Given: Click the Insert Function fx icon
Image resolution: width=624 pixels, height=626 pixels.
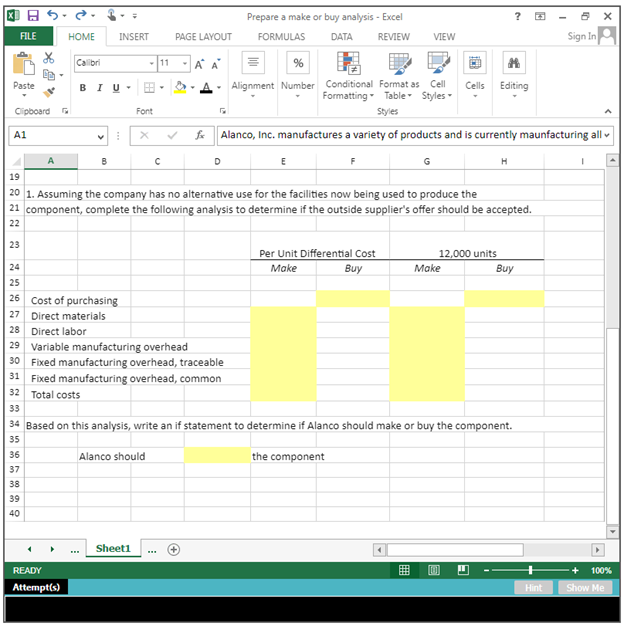Looking at the screenshot, I should [200, 135].
